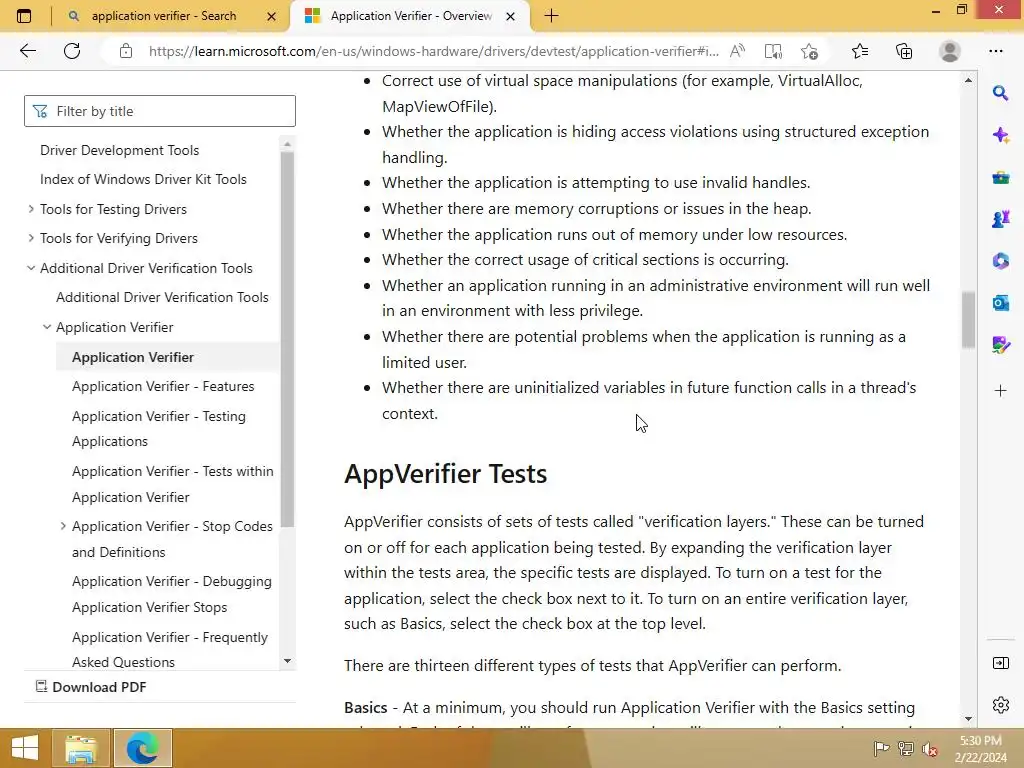Expand Tools for Verifying Drivers node

(x=31, y=238)
